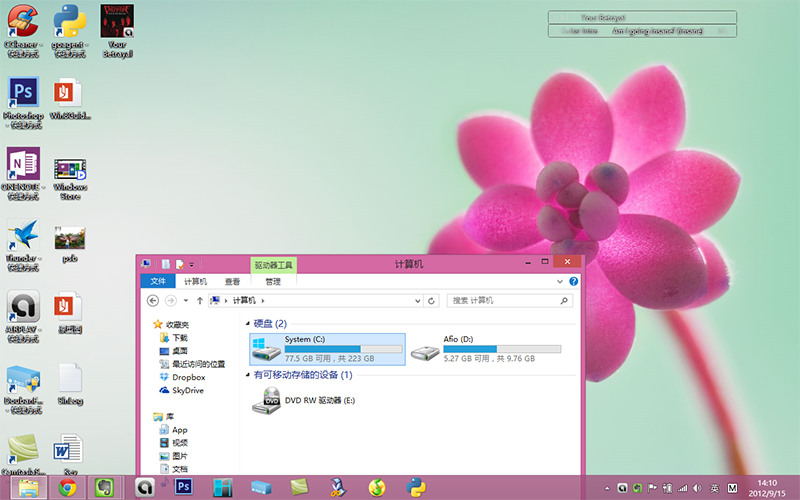Open 下载 in the navigation pane
Screen dimensions: 800x500
coord(173,338)
